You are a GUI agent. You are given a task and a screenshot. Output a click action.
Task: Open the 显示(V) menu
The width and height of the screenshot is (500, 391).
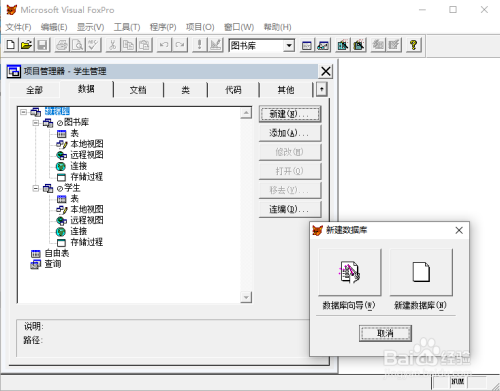point(90,27)
